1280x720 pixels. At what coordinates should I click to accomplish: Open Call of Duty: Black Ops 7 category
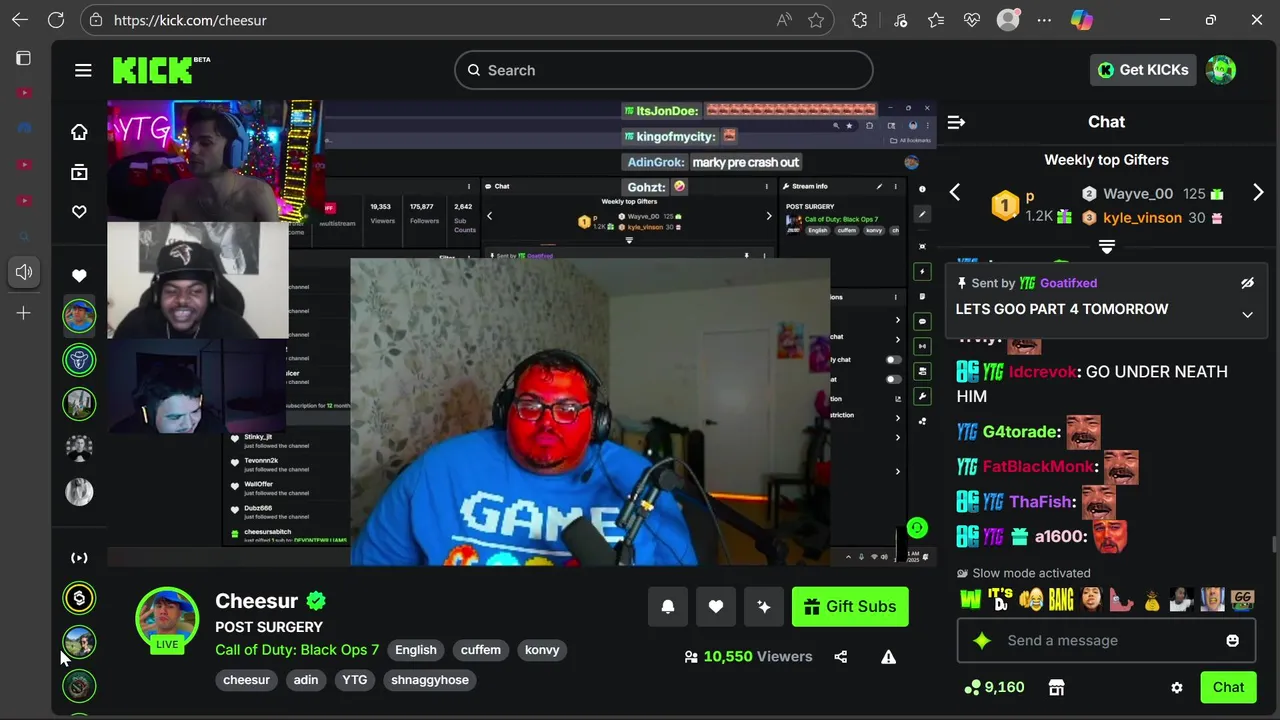point(297,650)
